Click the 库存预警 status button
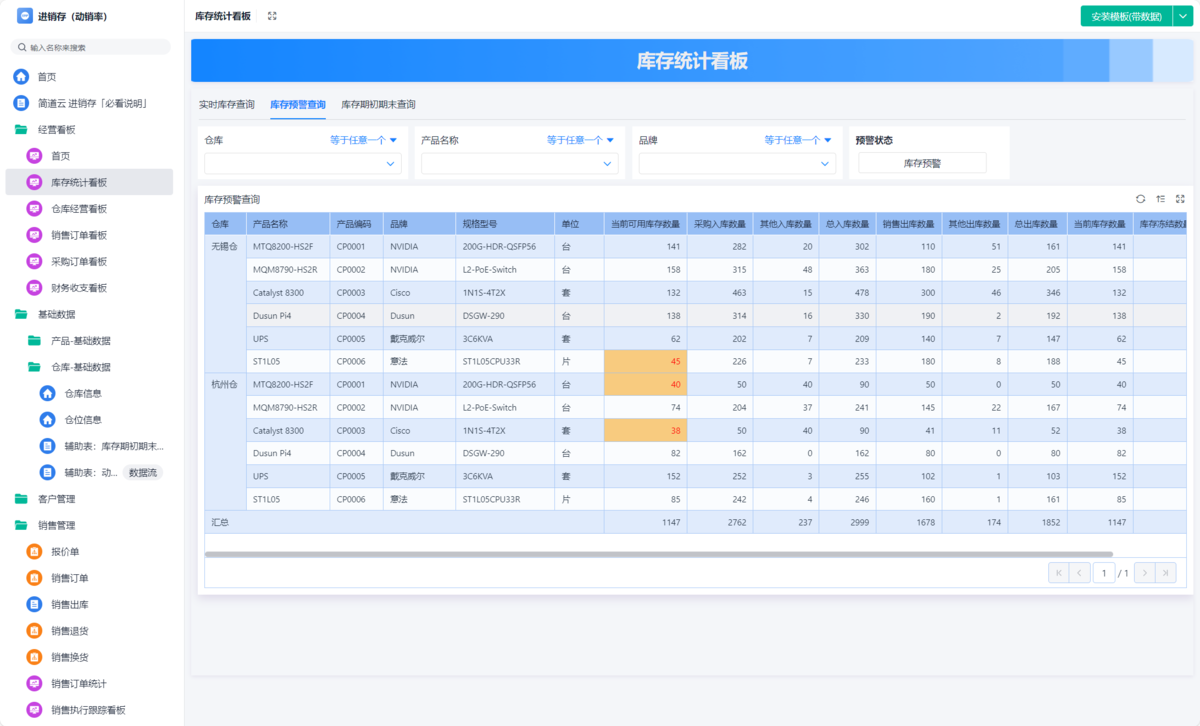This screenshot has width=1200, height=726. pyautogui.click(x=922, y=163)
